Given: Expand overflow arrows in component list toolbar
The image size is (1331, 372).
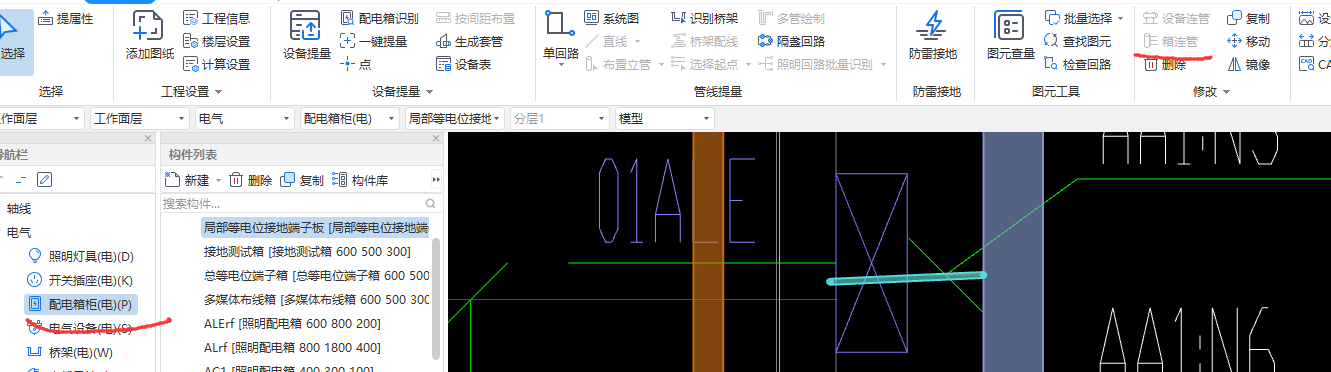Looking at the screenshot, I should pos(436,180).
